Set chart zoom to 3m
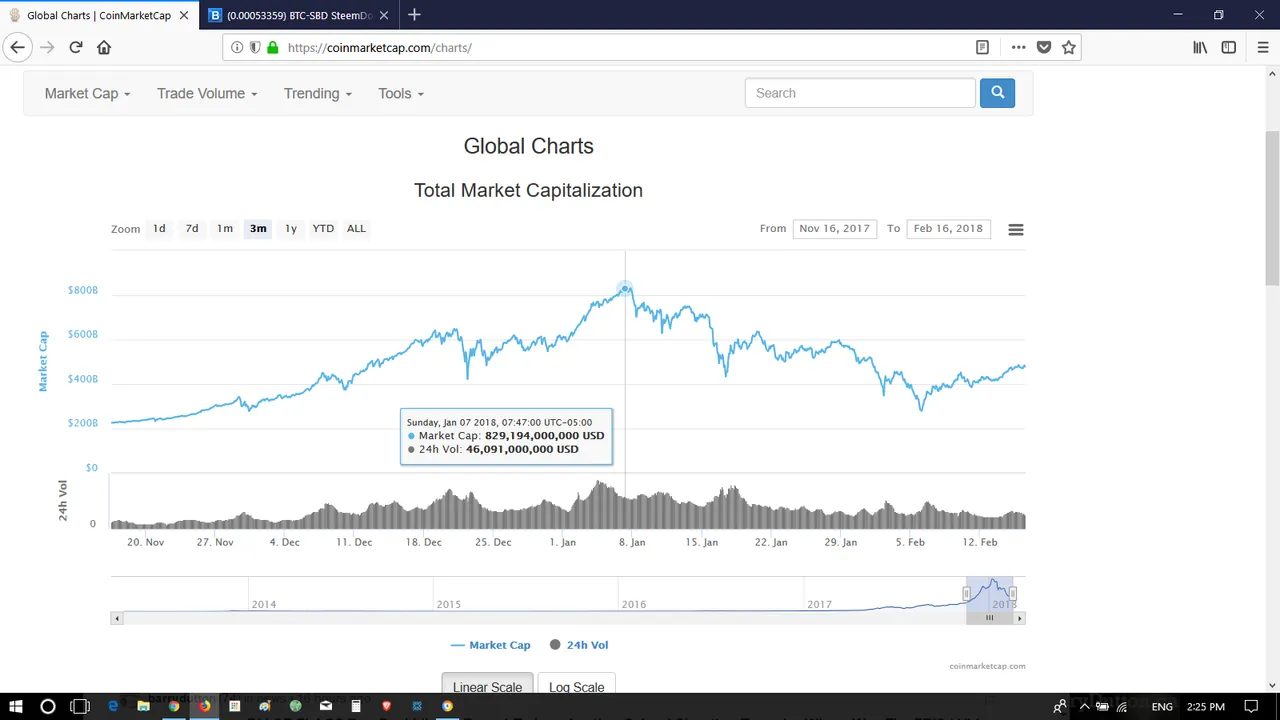 click(x=258, y=228)
